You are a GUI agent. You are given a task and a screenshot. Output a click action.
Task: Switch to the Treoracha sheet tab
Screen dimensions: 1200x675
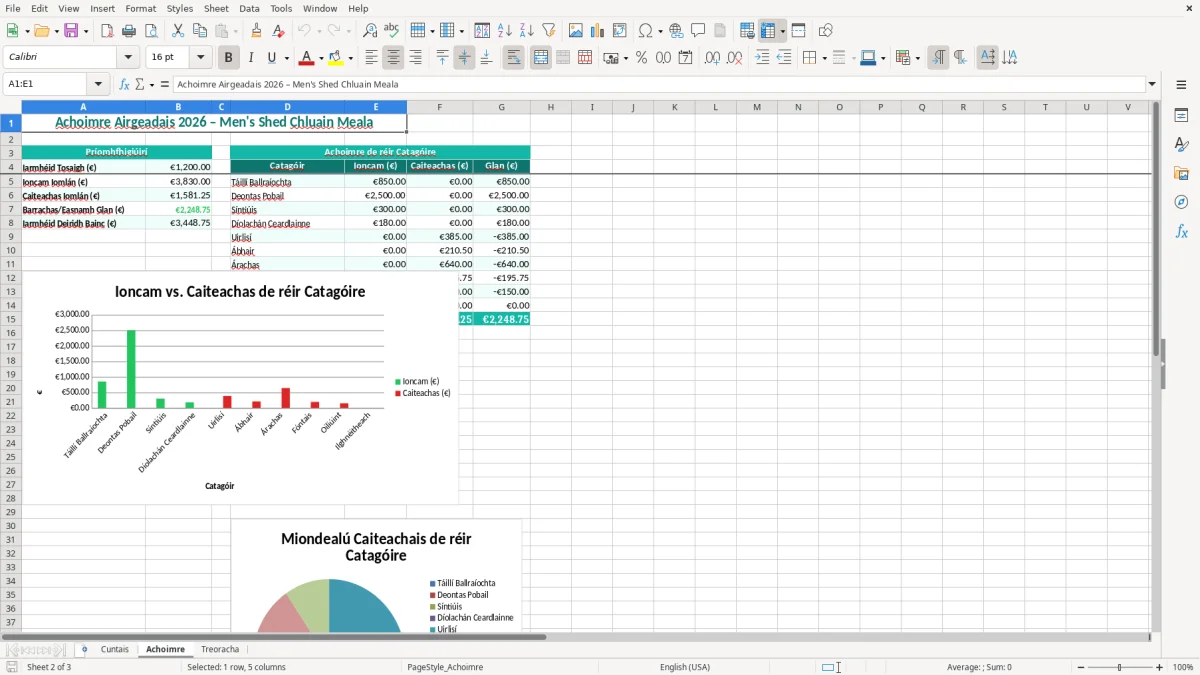click(x=220, y=649)
